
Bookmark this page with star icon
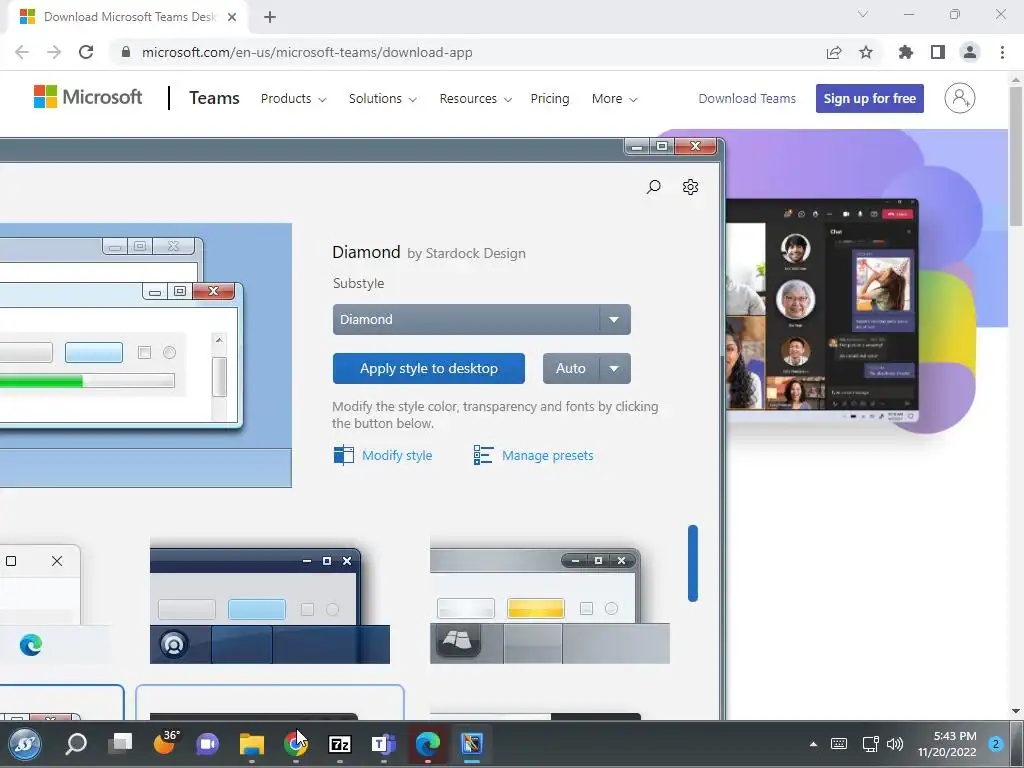(866, 52)
